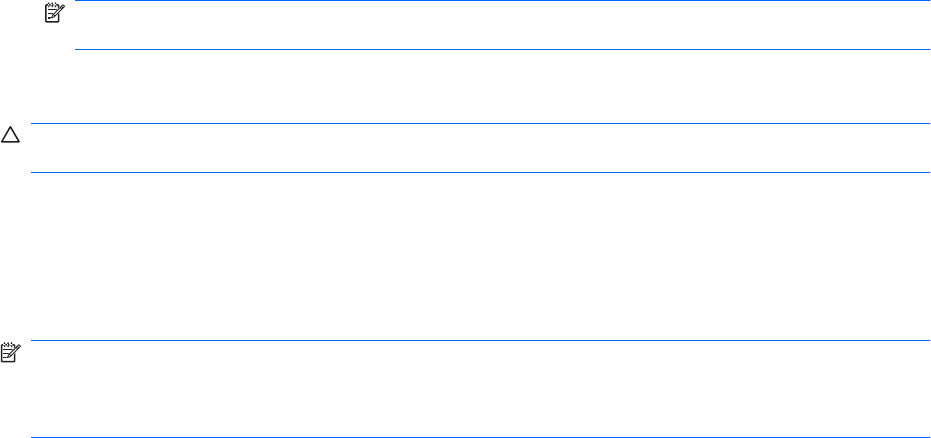Click the blue rule above the top note
Image resolution: width=931 pixels, height=438 pixels.
(500, 1)
